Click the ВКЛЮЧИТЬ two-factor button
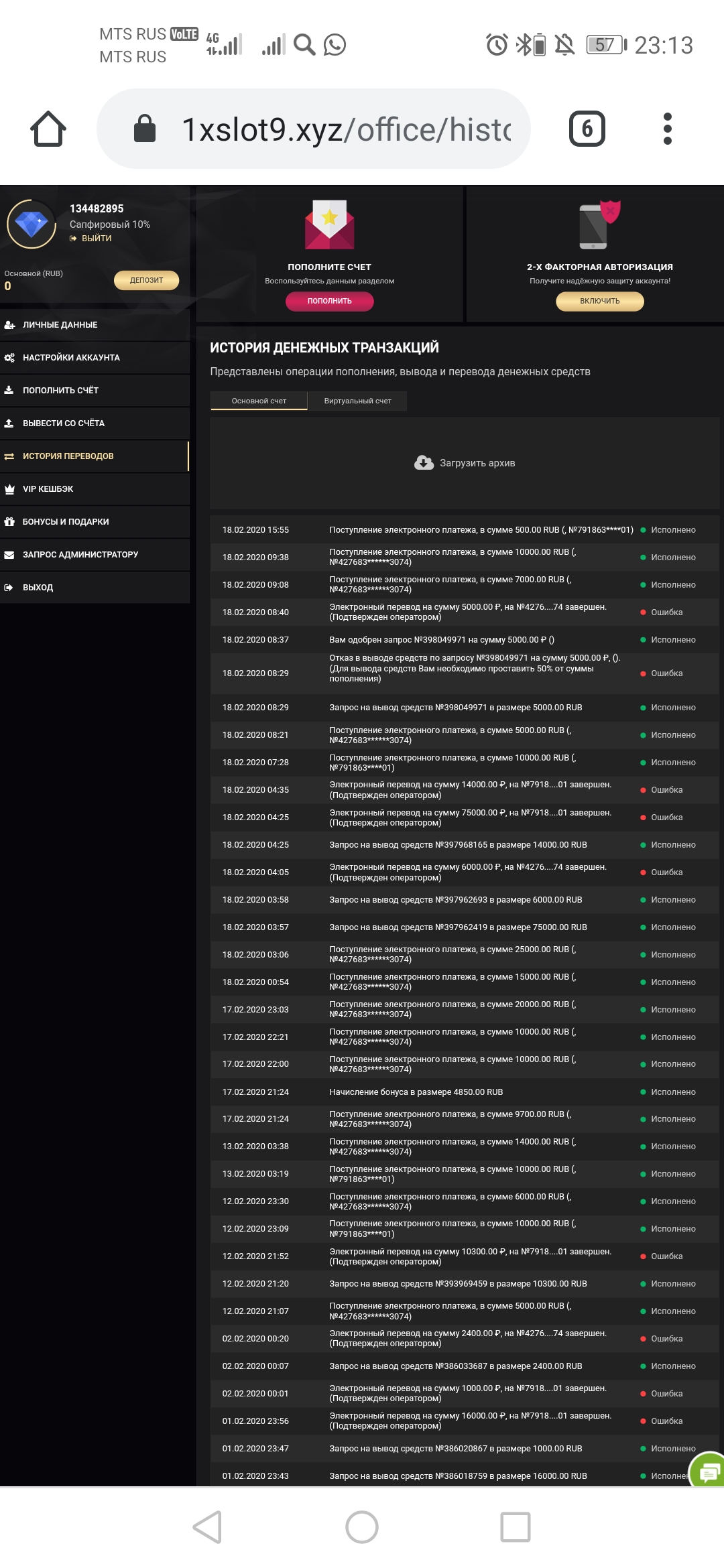Image resolution: width=724 pixels, height=1568 pixels. 599,301
